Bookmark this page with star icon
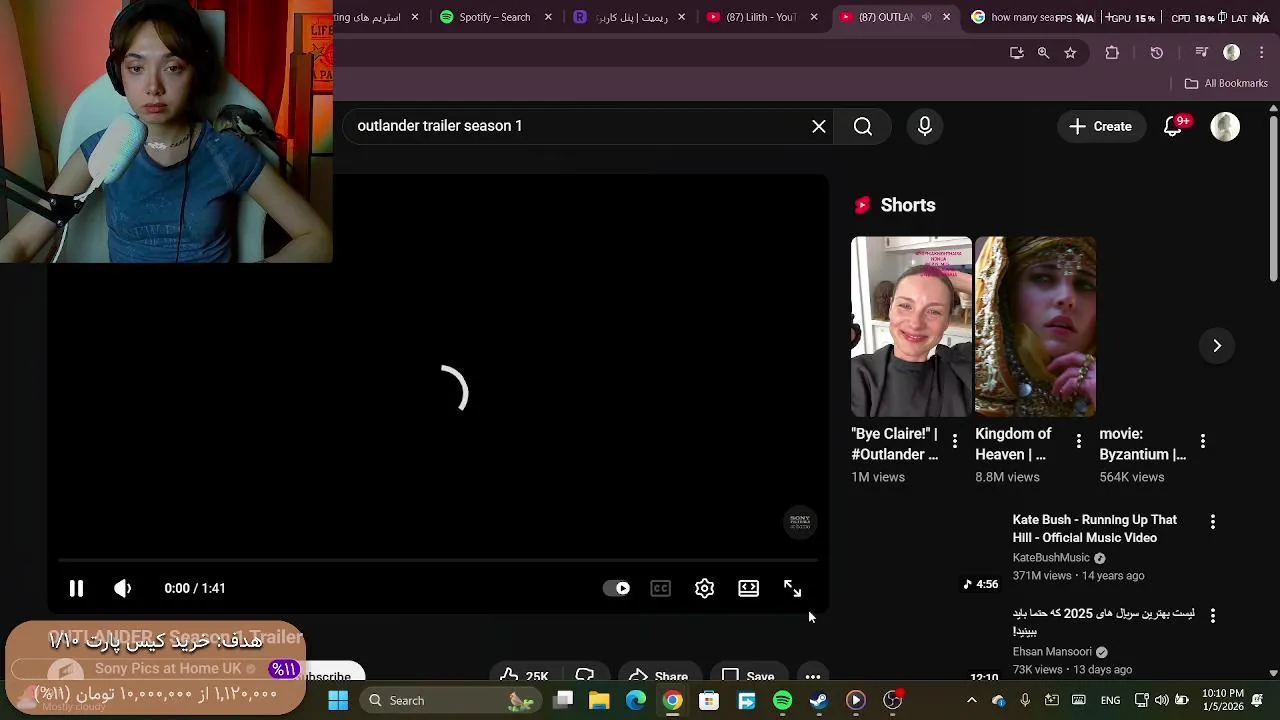Viewport: 1280px width, 720px height. point(1070,53)
